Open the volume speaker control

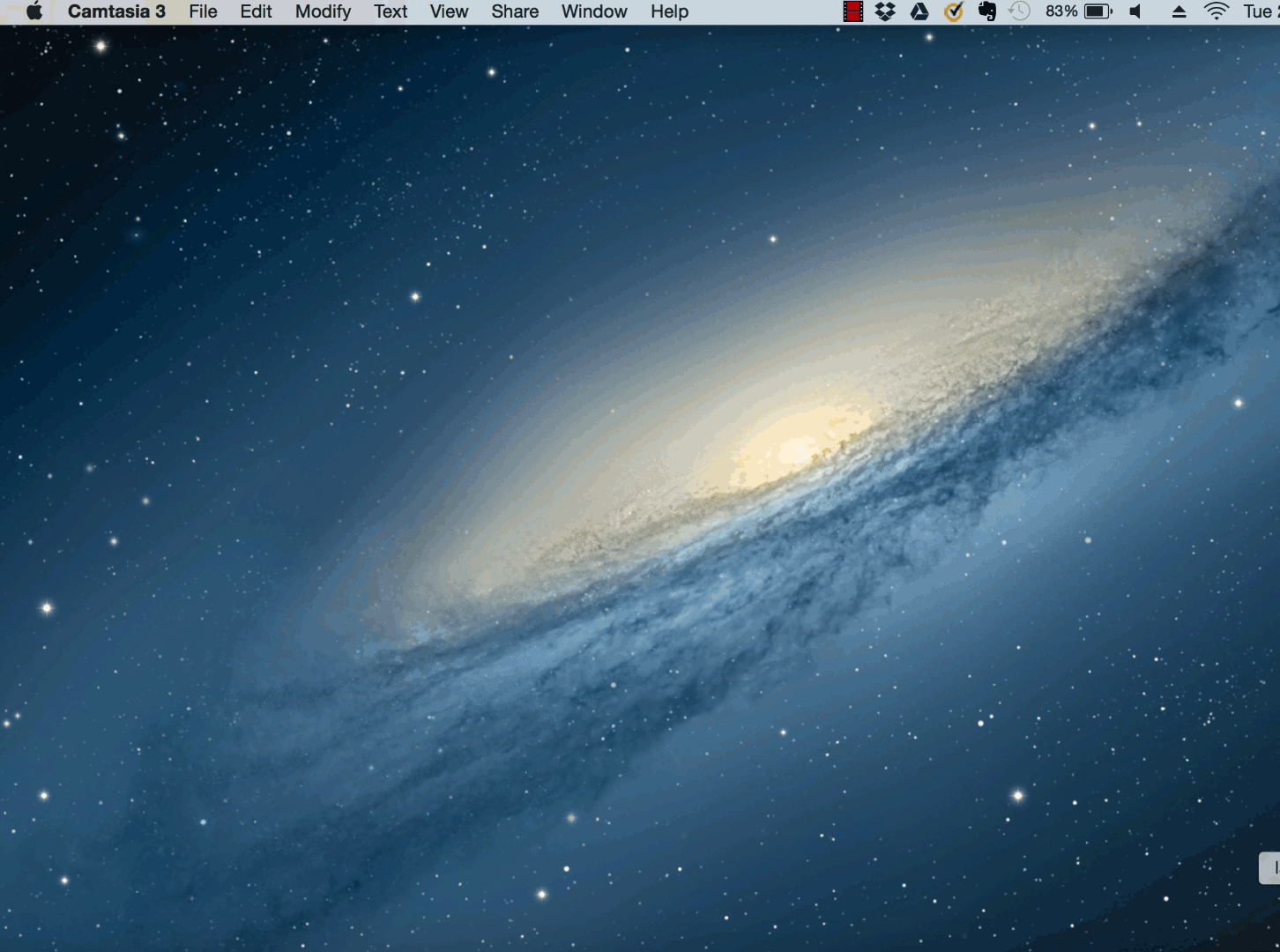click(1136, 11)
